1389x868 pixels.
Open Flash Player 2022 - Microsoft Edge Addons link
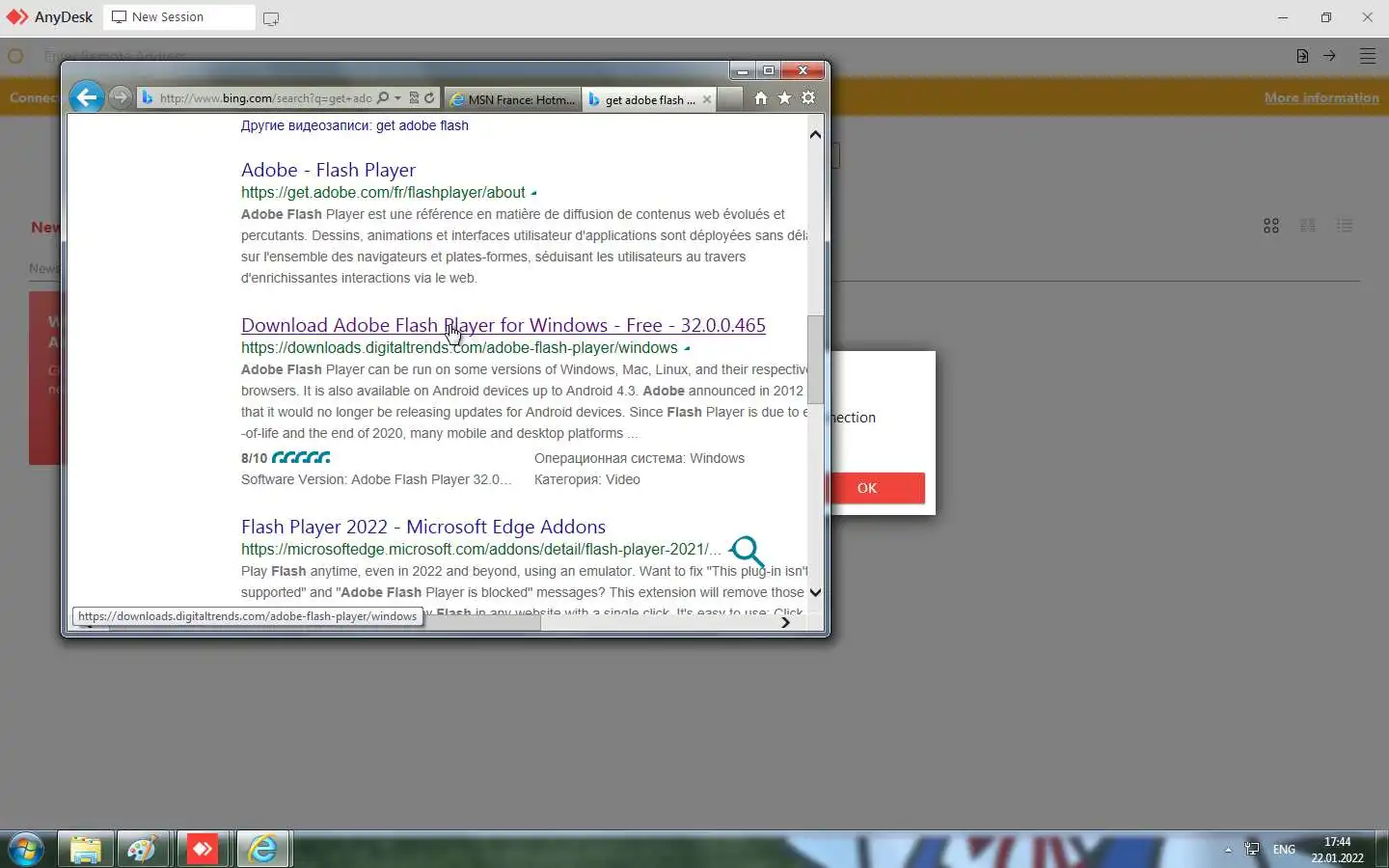[x=423, y=527]
